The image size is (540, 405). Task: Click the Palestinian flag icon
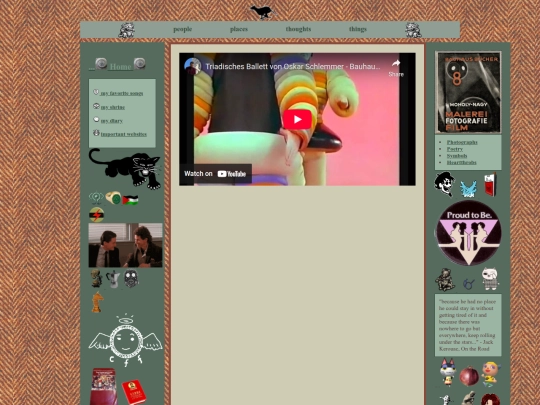click(131, 200)
